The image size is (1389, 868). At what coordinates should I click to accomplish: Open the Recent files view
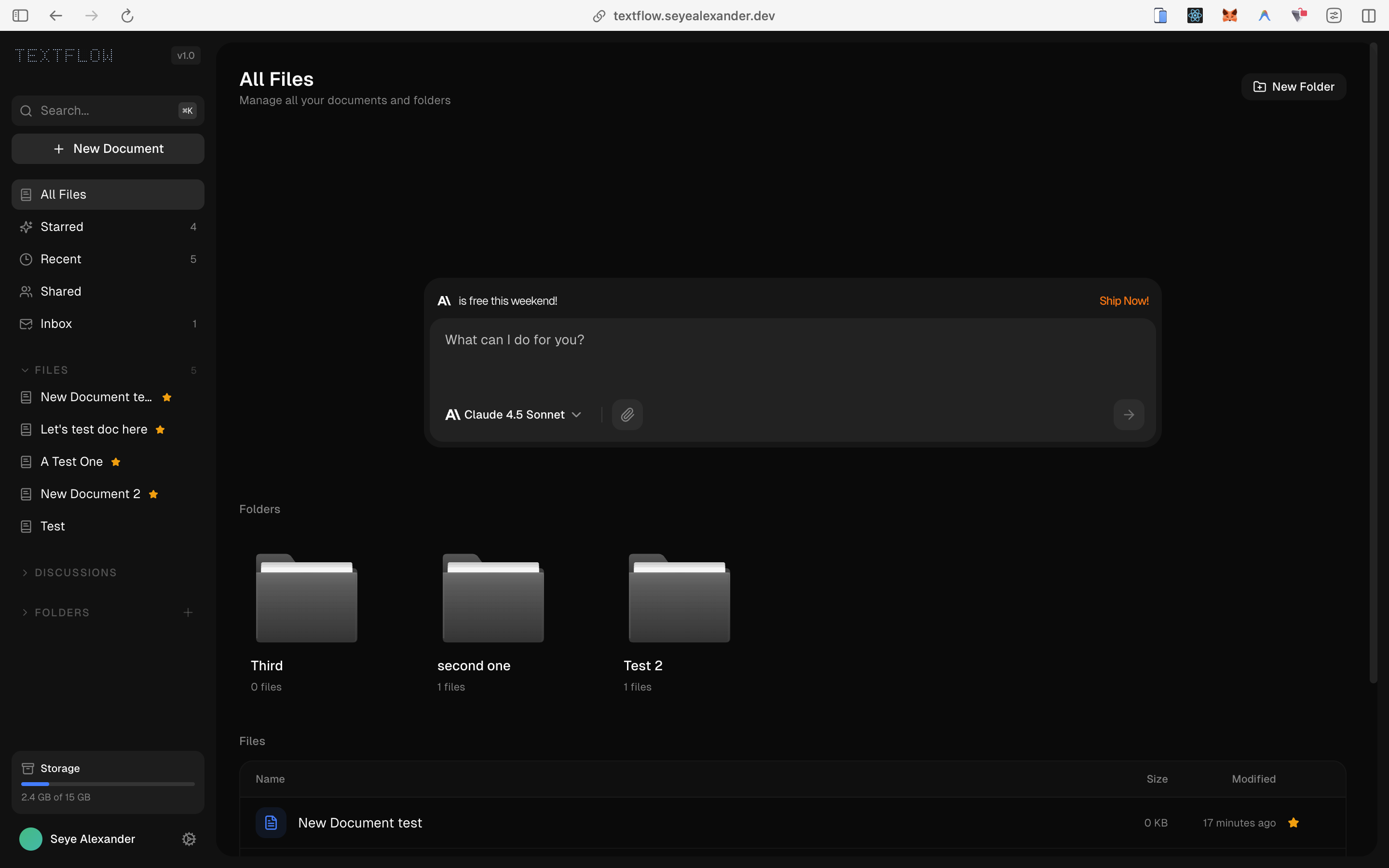(x=60, y=258)
